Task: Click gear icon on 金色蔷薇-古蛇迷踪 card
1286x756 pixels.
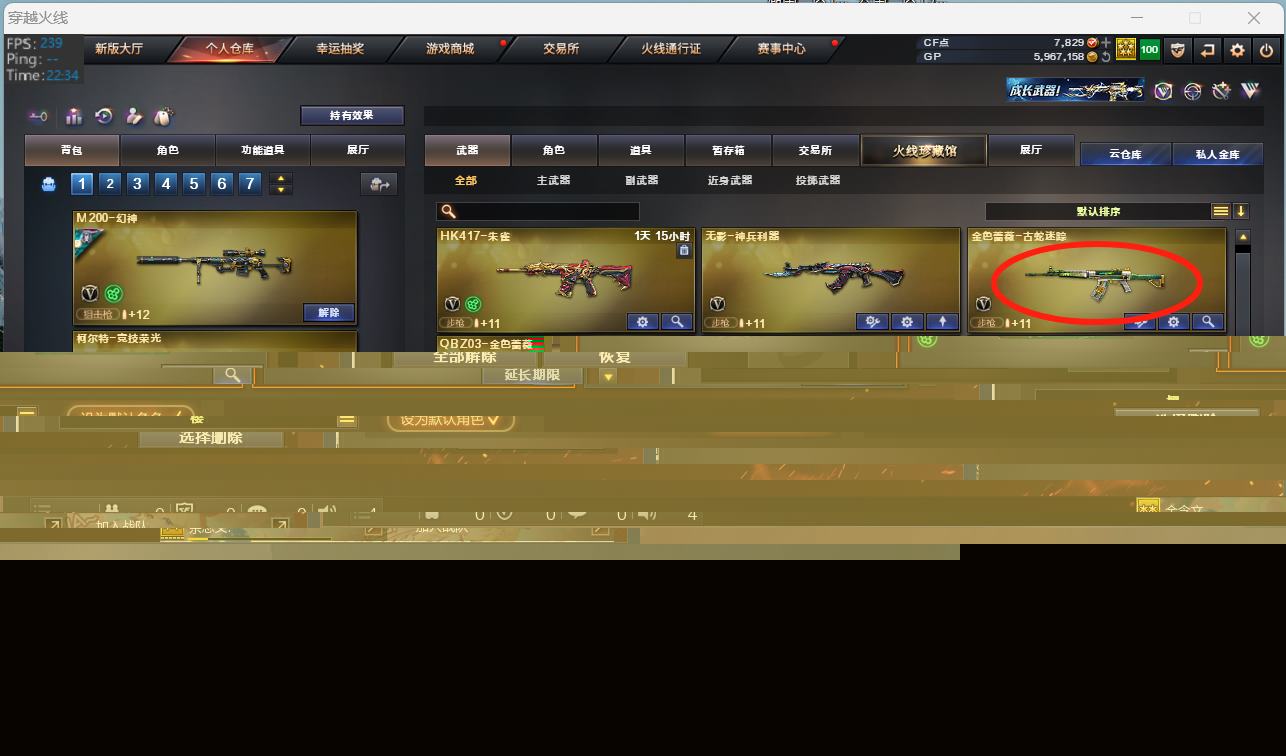Action: [1174, 322]
